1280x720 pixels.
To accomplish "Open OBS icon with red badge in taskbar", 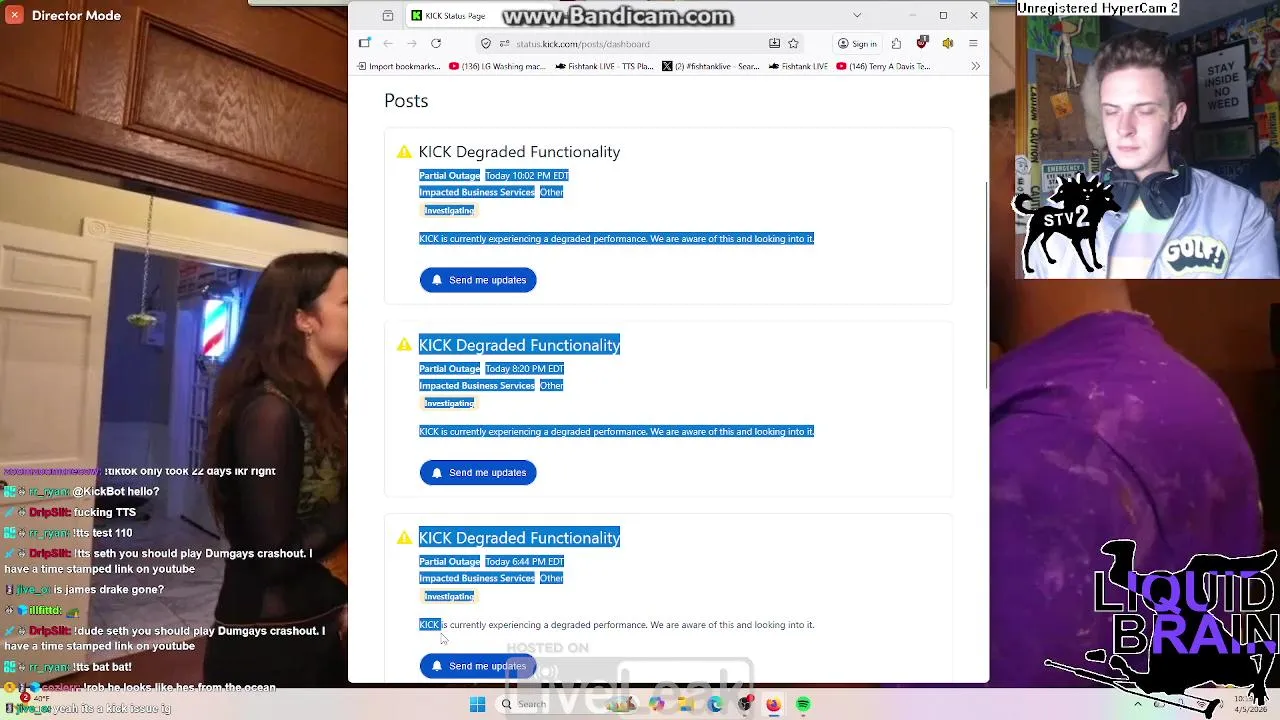I will pos(745,704).
